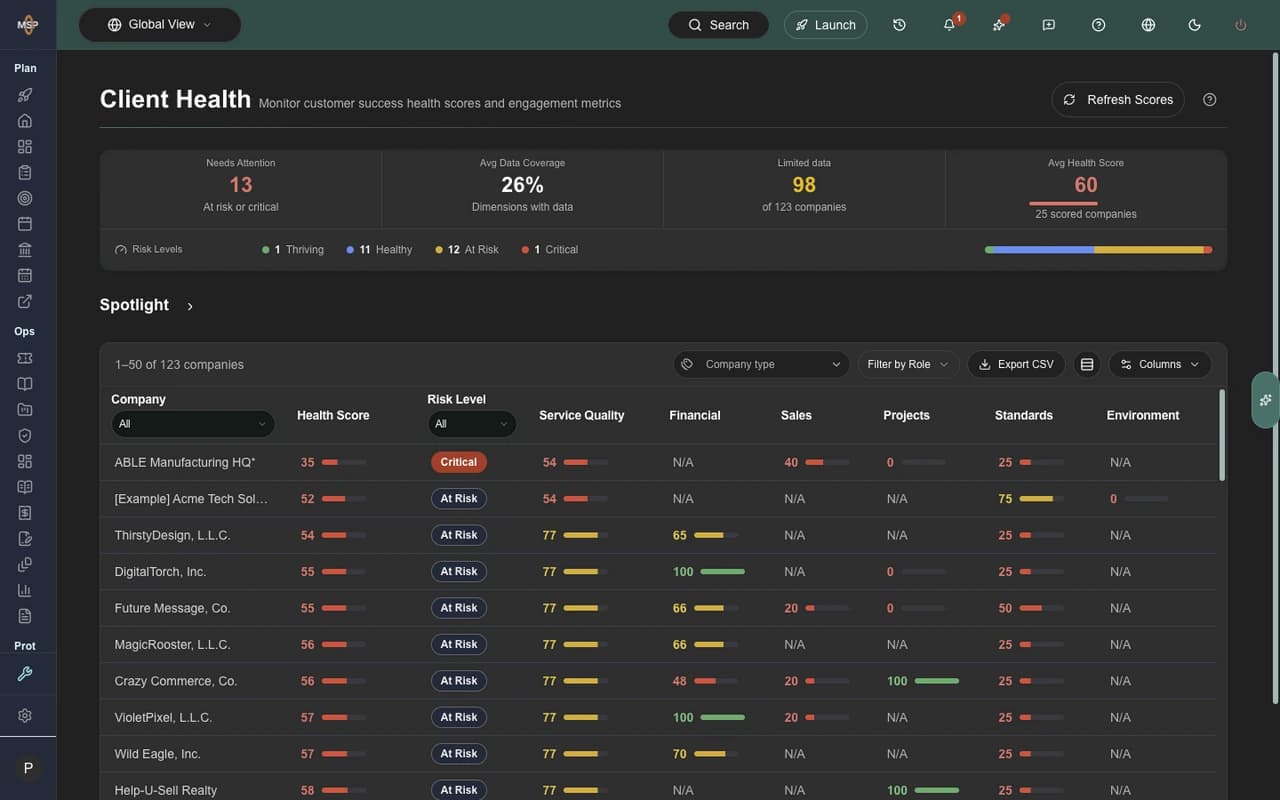
Task: Open the help icon beside Refresh Scores
Action: [x=1210, y=100]
